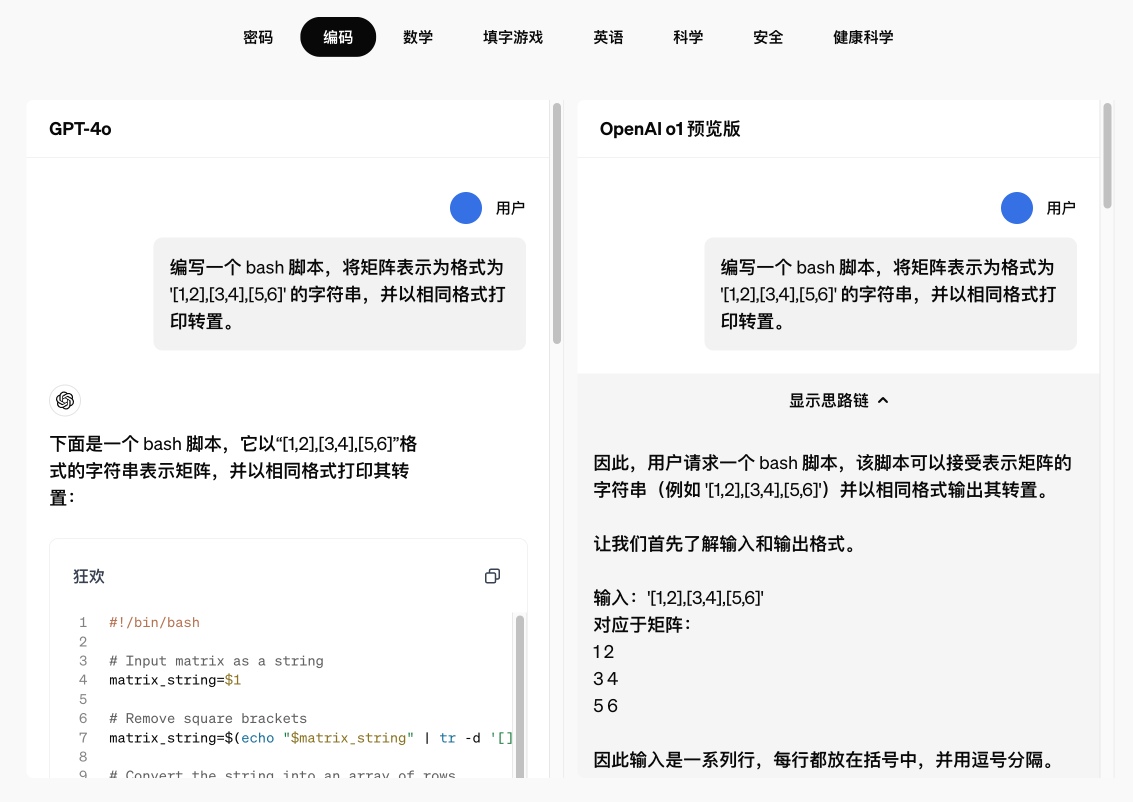Copy the code from the 狂欢 code block
Image resolution: width=1133 pixels, height=802 pixels.
coord(492,575)
